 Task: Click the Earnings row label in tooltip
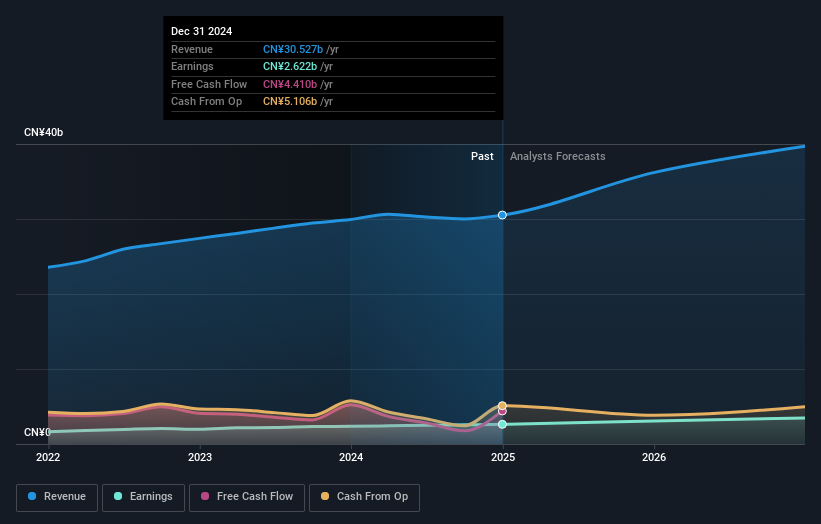(x=192, y=66)
